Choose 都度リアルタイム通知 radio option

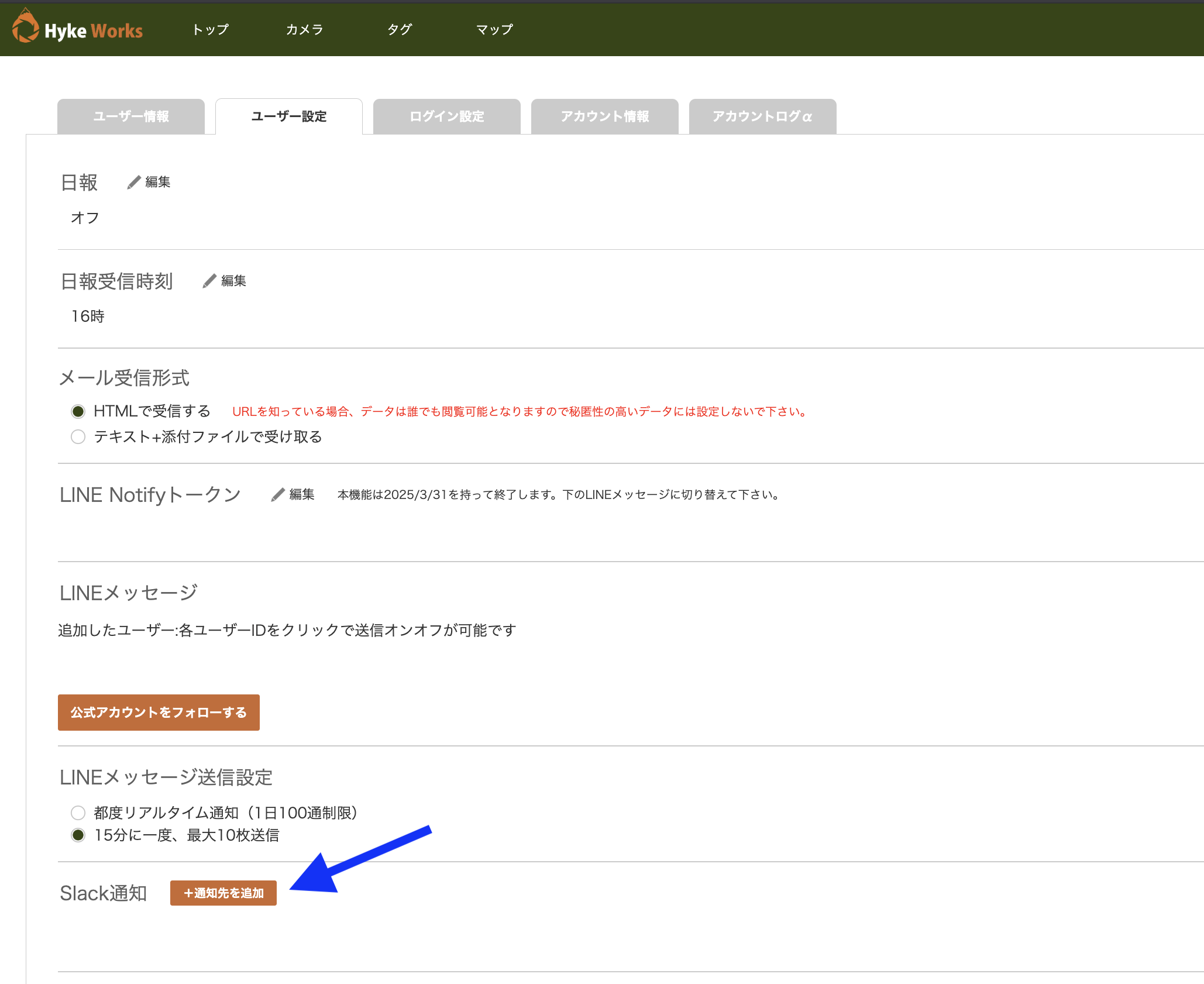pos(78,813)
